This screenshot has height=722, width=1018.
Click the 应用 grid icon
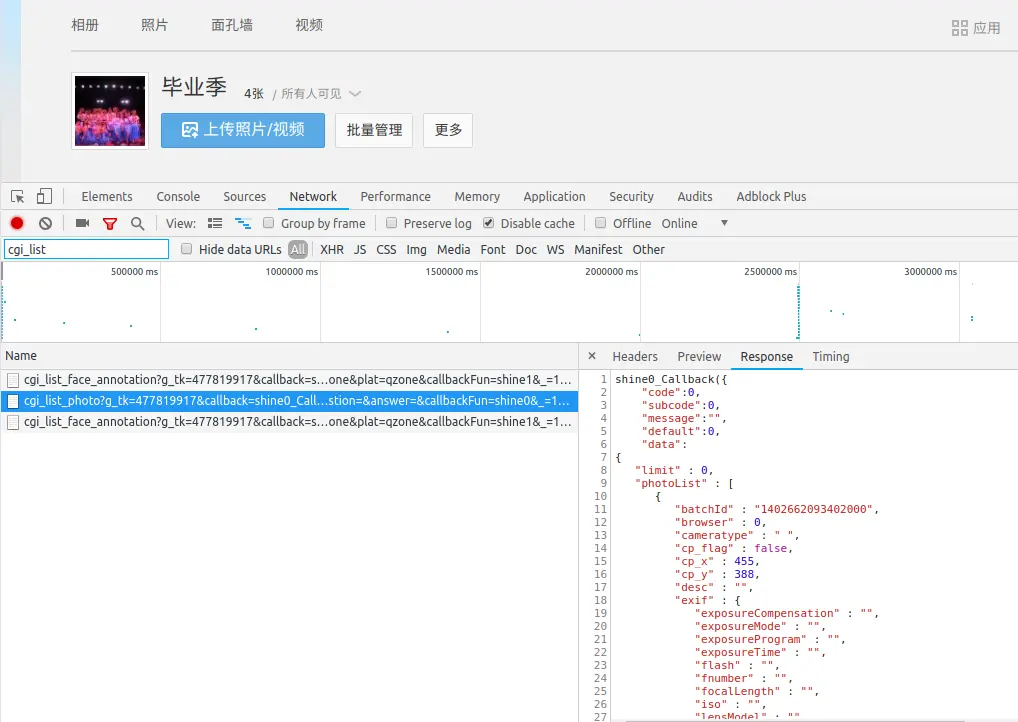(x=960, y=28)
